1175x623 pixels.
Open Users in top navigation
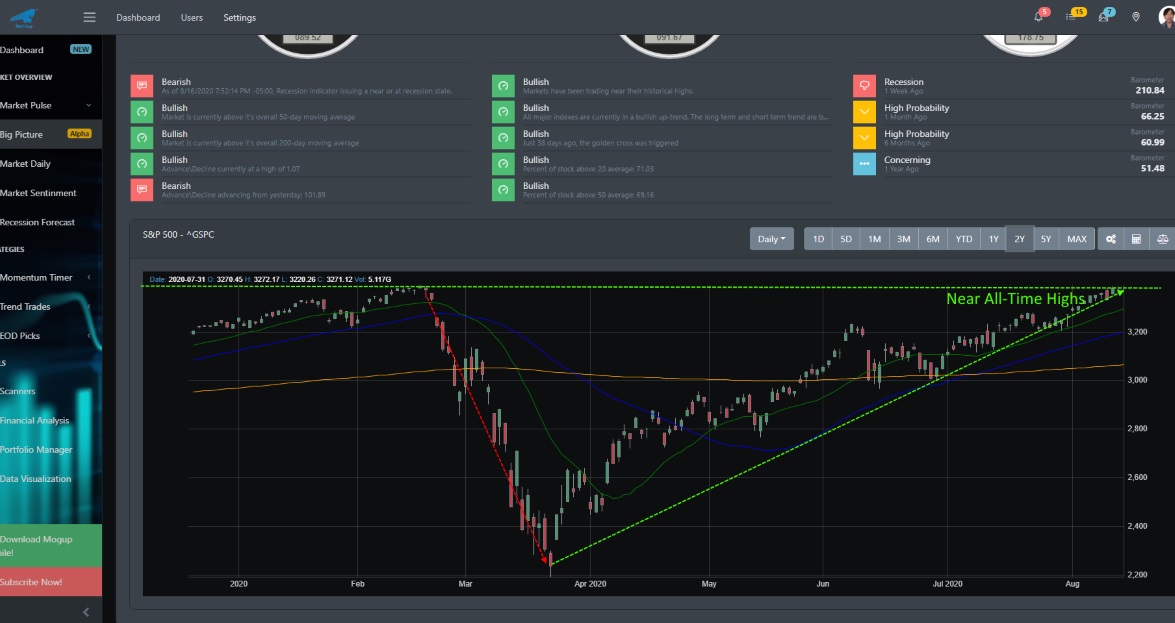(192, 17)
